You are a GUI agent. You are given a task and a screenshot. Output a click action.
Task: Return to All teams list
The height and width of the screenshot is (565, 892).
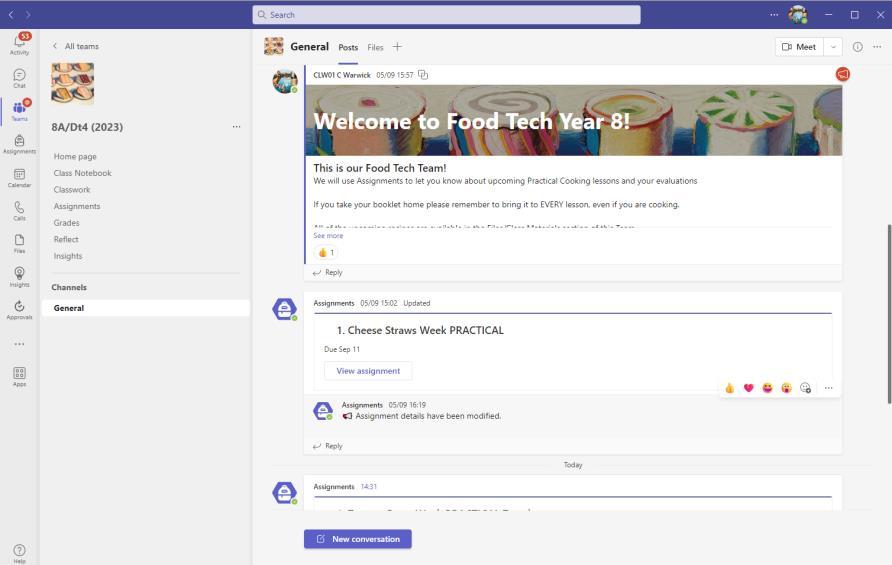tap(76, 46)
